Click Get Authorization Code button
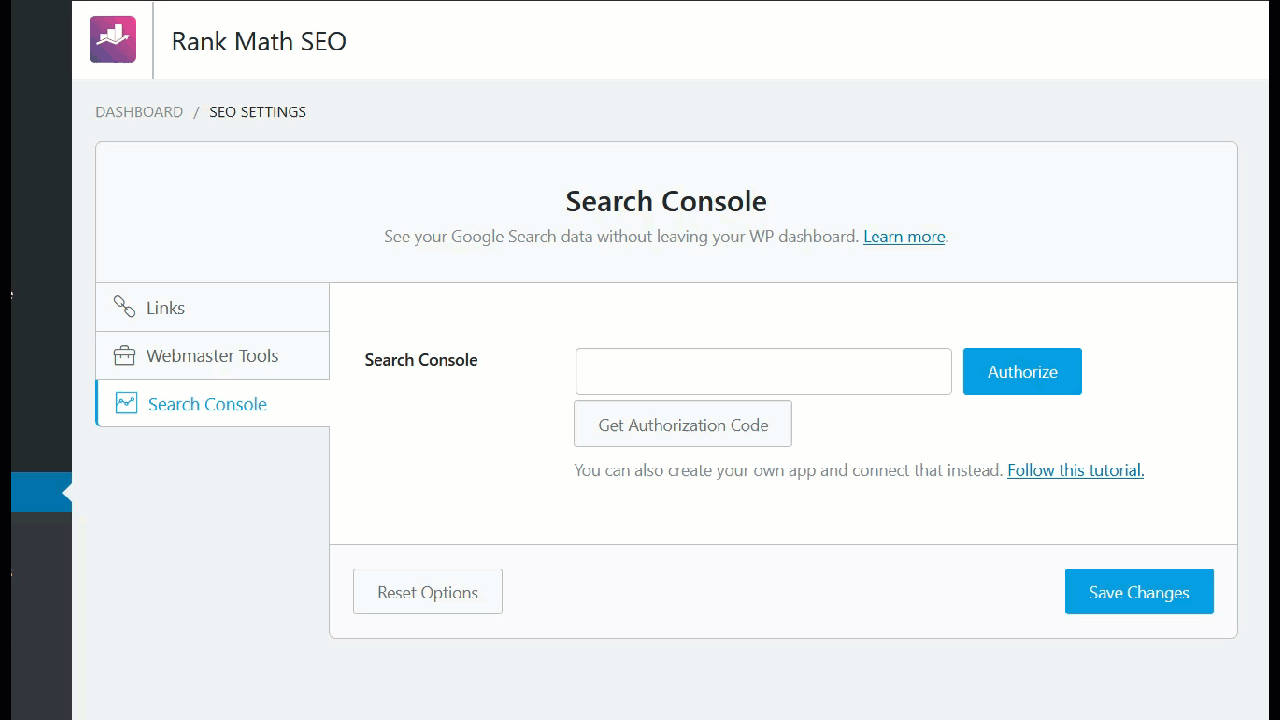The height and width of the screenshot is (720, 1280). coord(683,424)
